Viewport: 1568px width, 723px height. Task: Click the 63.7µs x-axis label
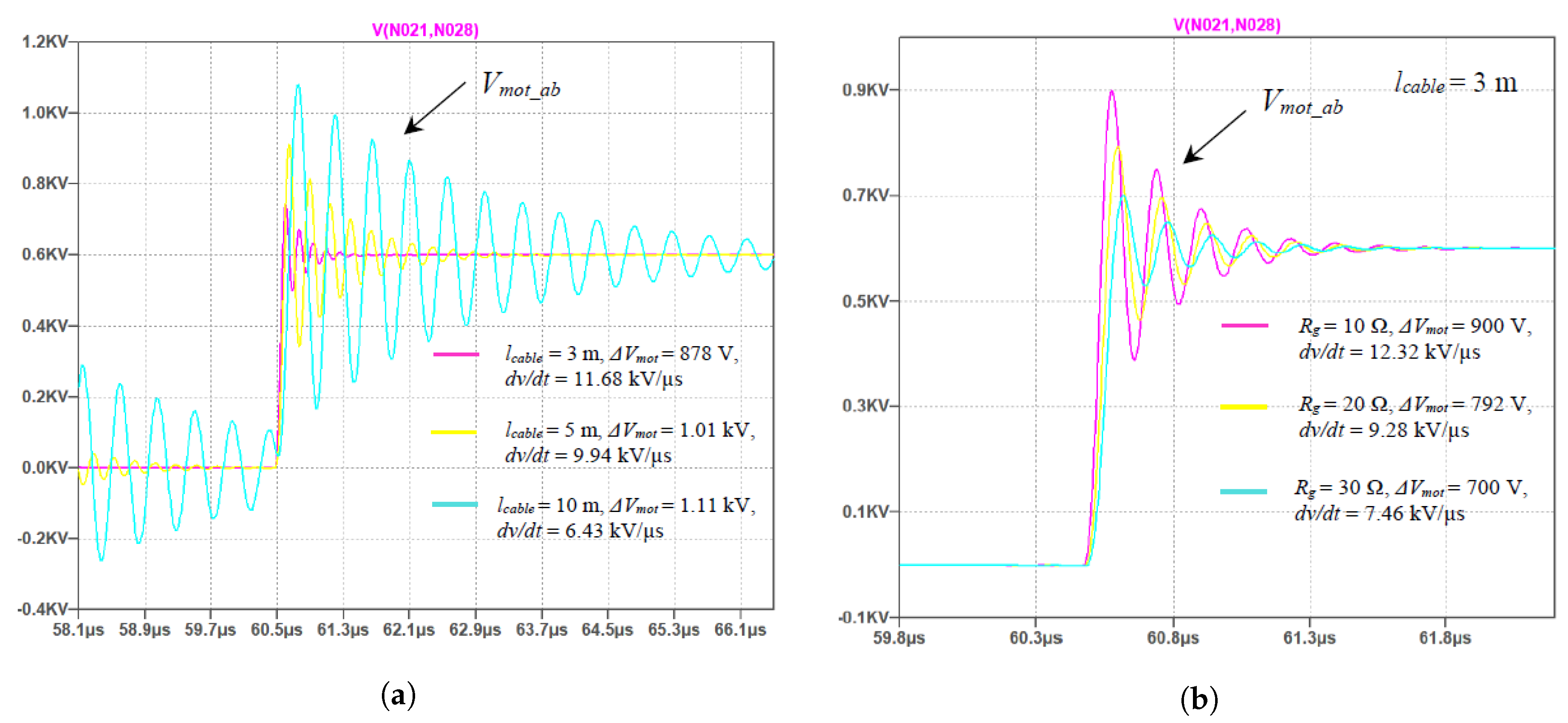tap(541, 630)
